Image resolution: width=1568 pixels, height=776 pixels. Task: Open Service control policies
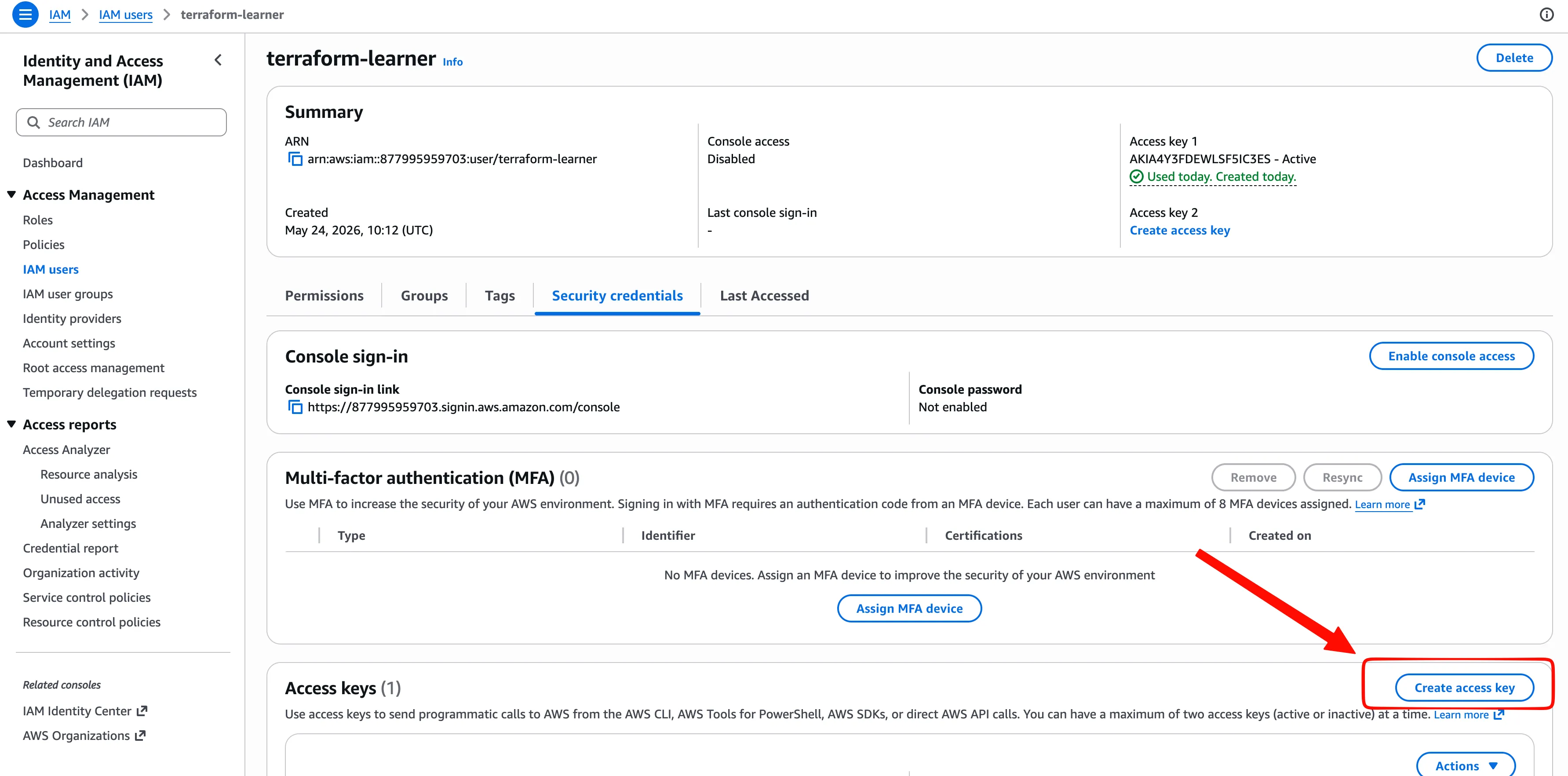point(87,597)
